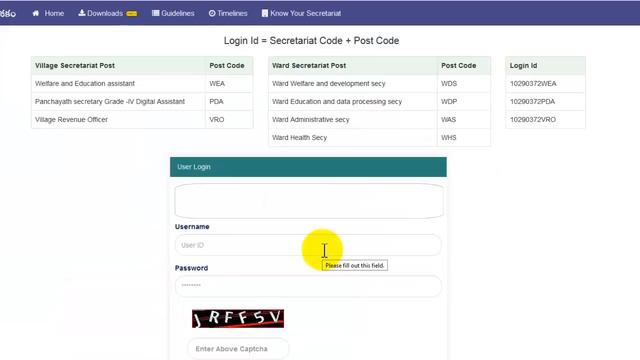The width and height of the screenshot is (640, 360).
Task: Click the WEA post code cell
Action: coord(229,83)
